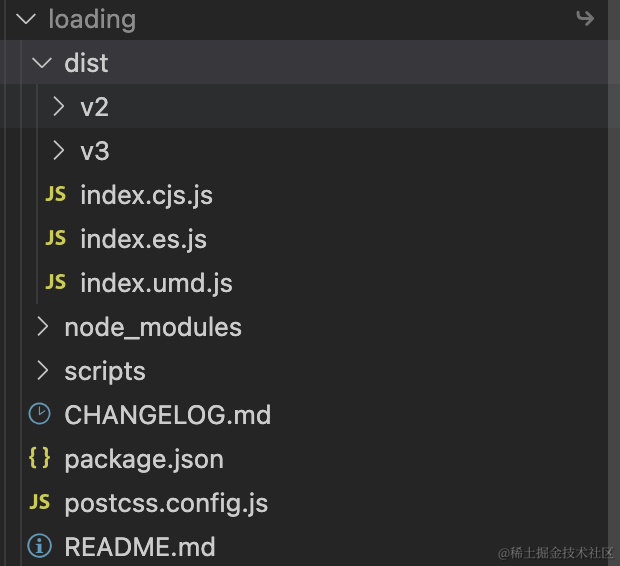Collapse the dist folder chevron
The image size is (620, 566).
[42, 63]
